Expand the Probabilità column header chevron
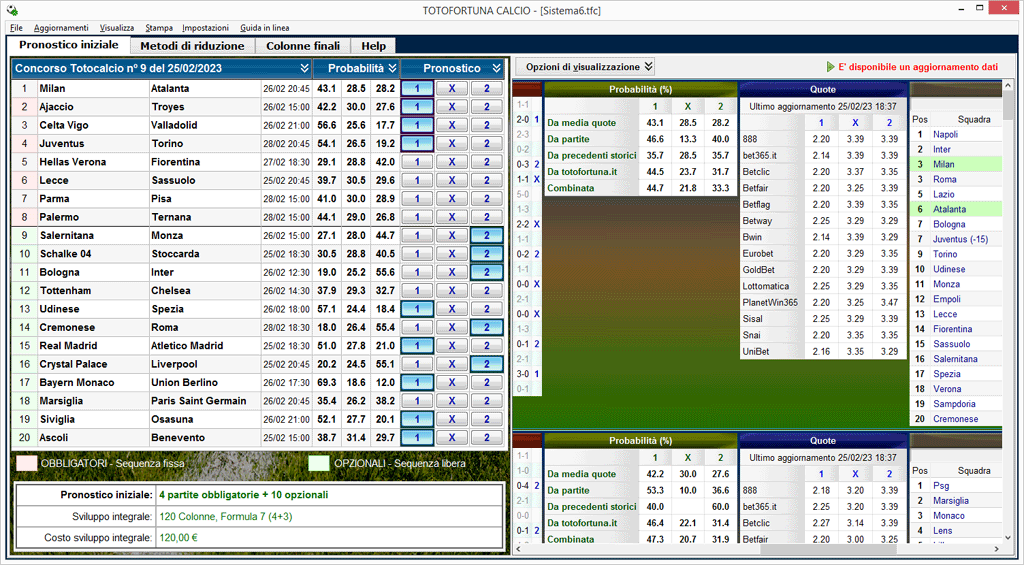This screenshot has height=565, width=1024. click(x=393, y=68)
